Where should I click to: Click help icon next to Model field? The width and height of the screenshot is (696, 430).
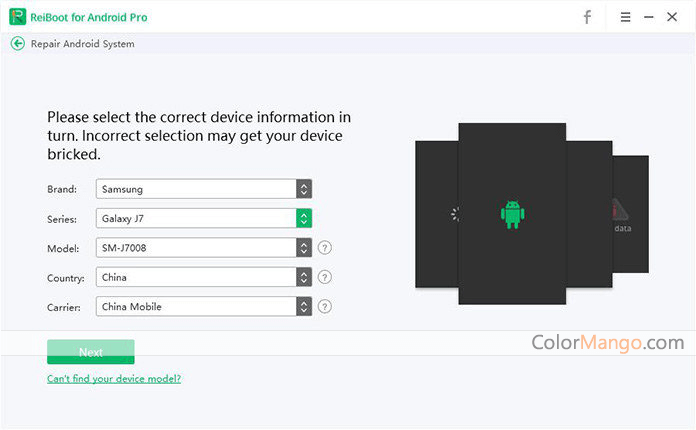click(x=325, y=248)
